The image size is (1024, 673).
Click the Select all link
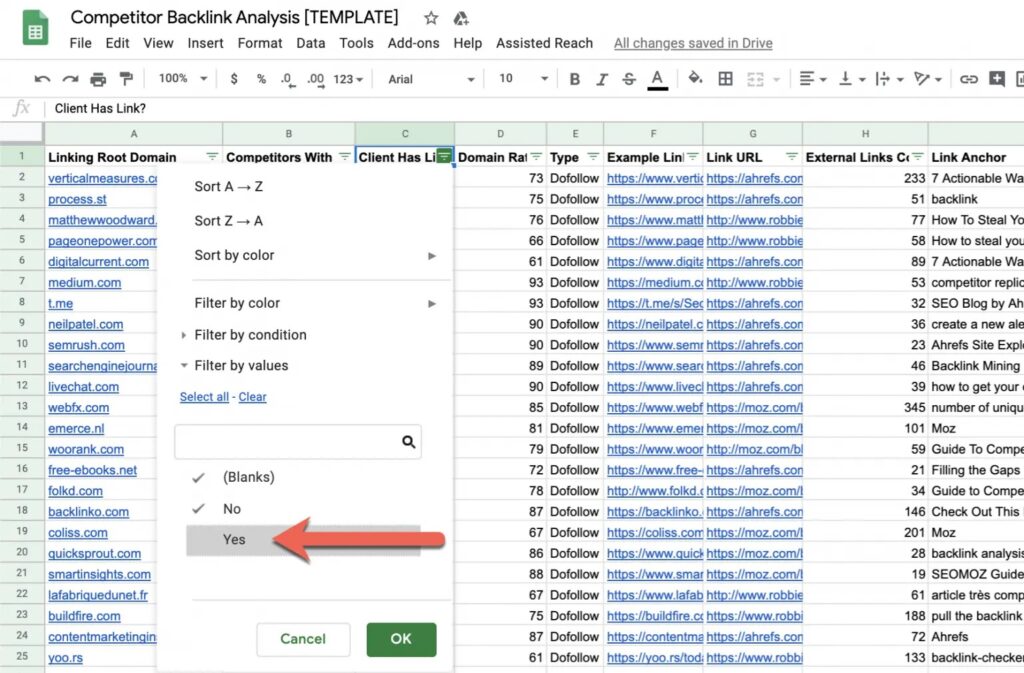point(204,397)
